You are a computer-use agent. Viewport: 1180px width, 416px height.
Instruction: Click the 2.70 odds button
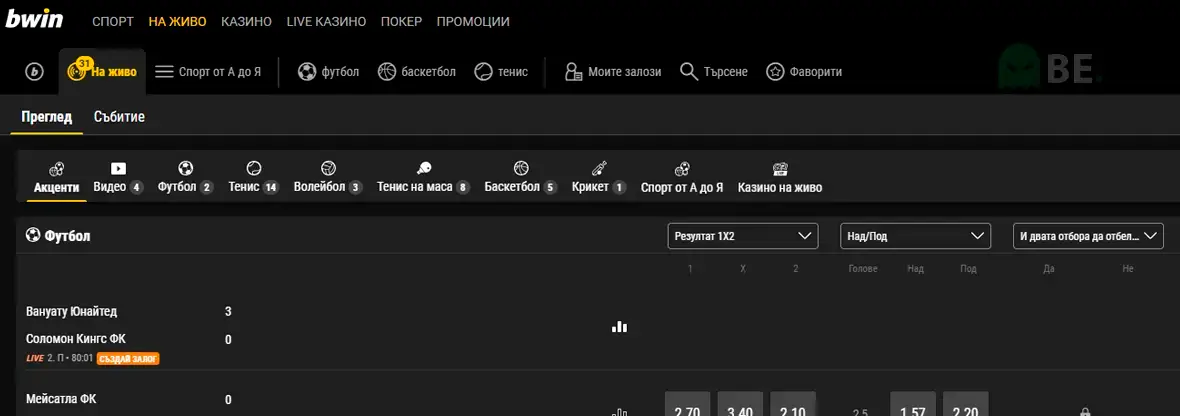688,406
